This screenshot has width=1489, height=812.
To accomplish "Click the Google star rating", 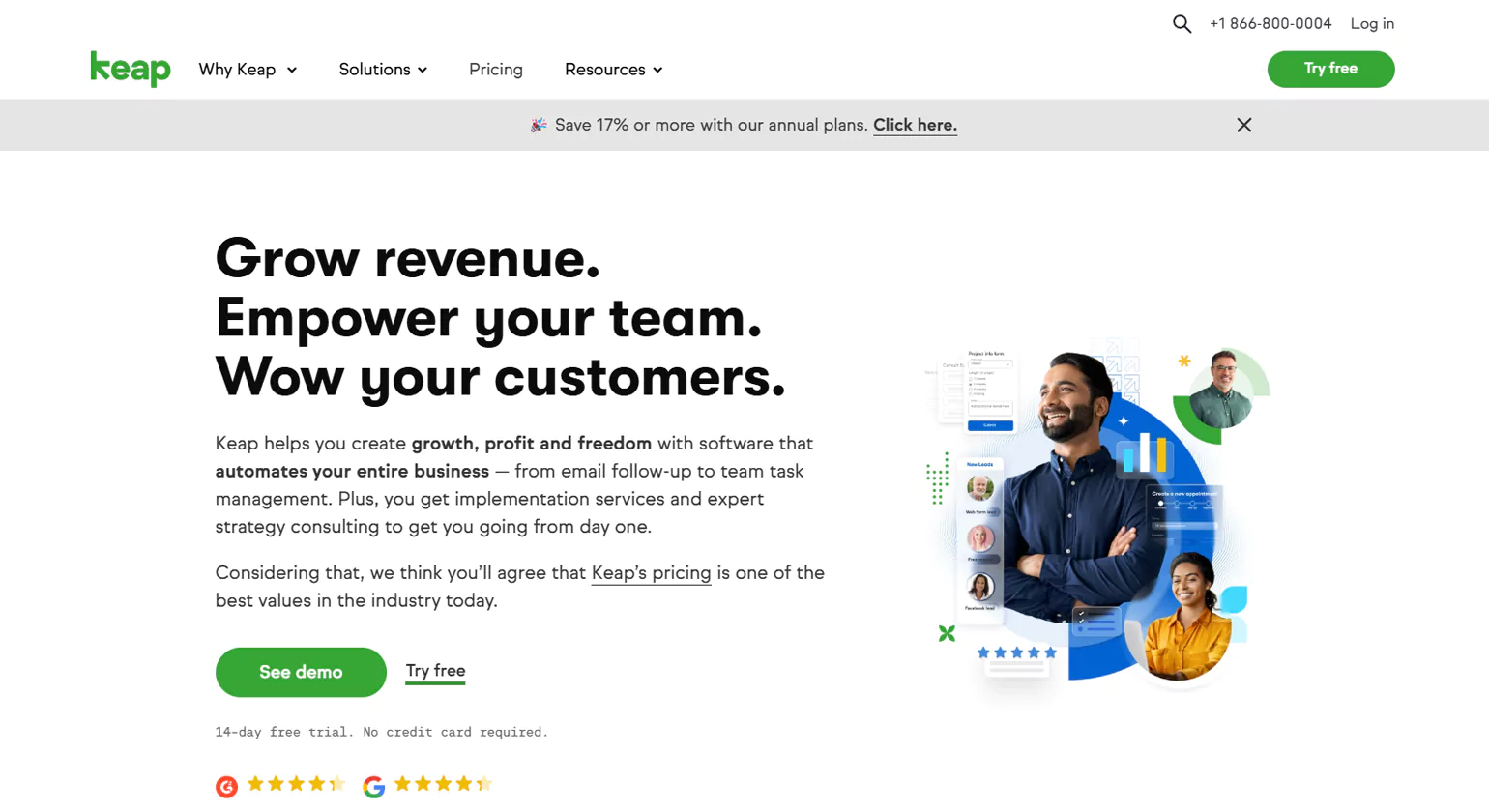I will (444, 784).
